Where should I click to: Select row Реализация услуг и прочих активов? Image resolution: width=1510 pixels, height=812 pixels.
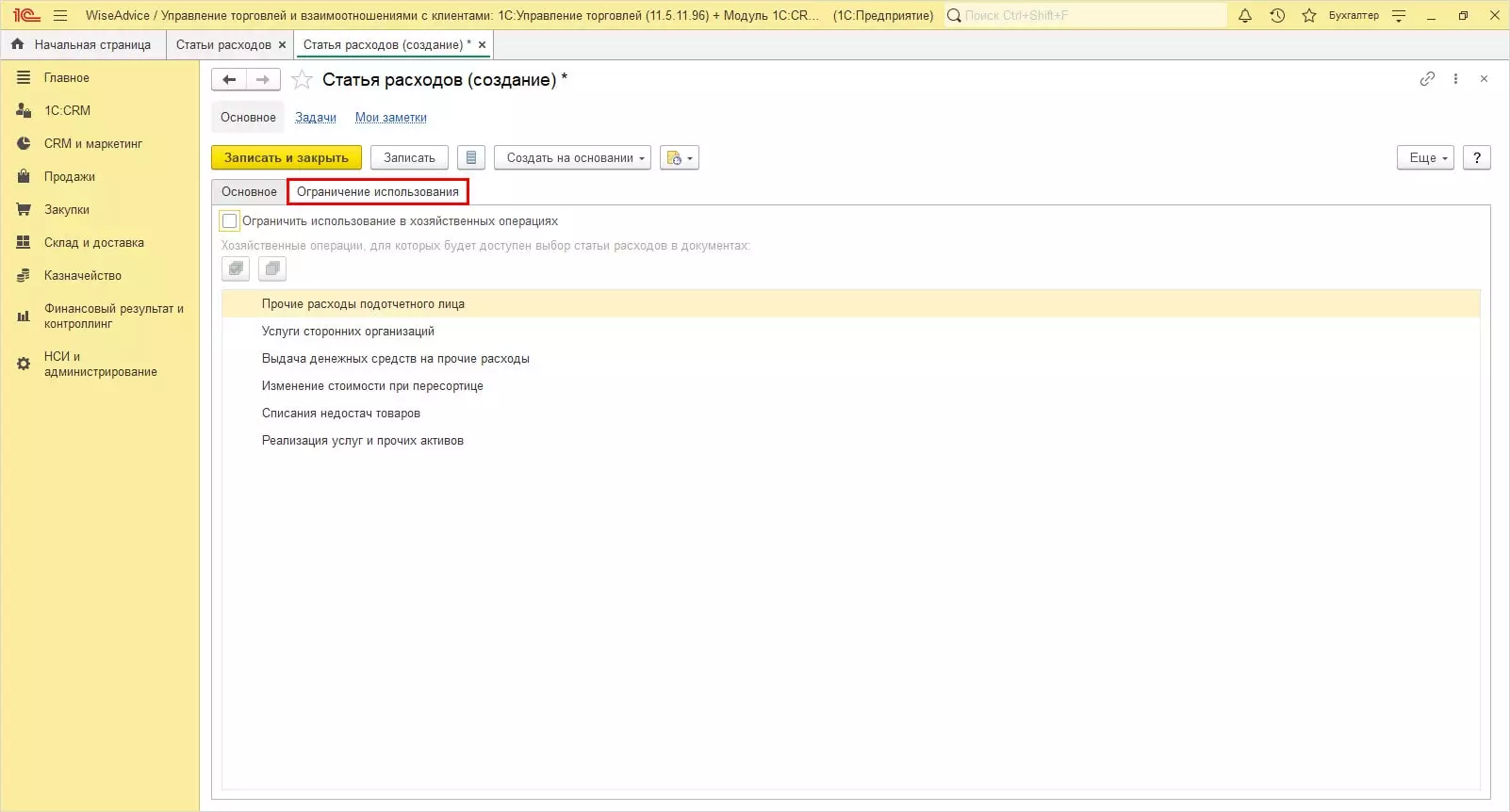[851, 440]
